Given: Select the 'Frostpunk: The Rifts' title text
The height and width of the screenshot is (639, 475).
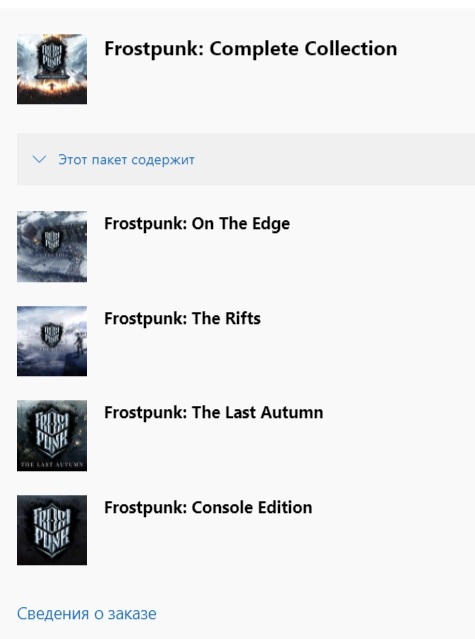Looking at the screenshot, I should pyautogui.click(x=183, y=318).
